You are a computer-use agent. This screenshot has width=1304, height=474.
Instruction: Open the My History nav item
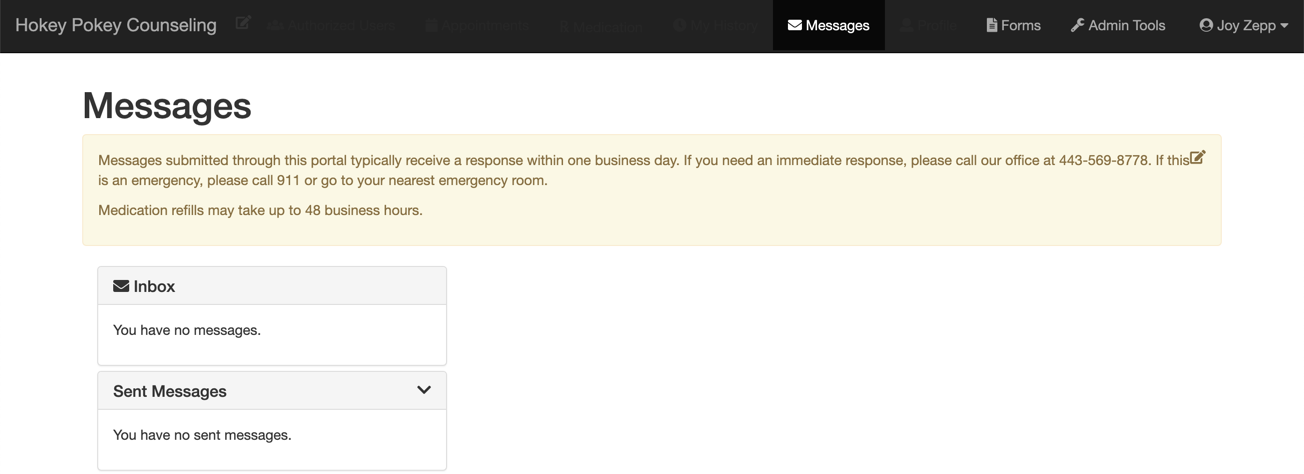click(716, 25)
